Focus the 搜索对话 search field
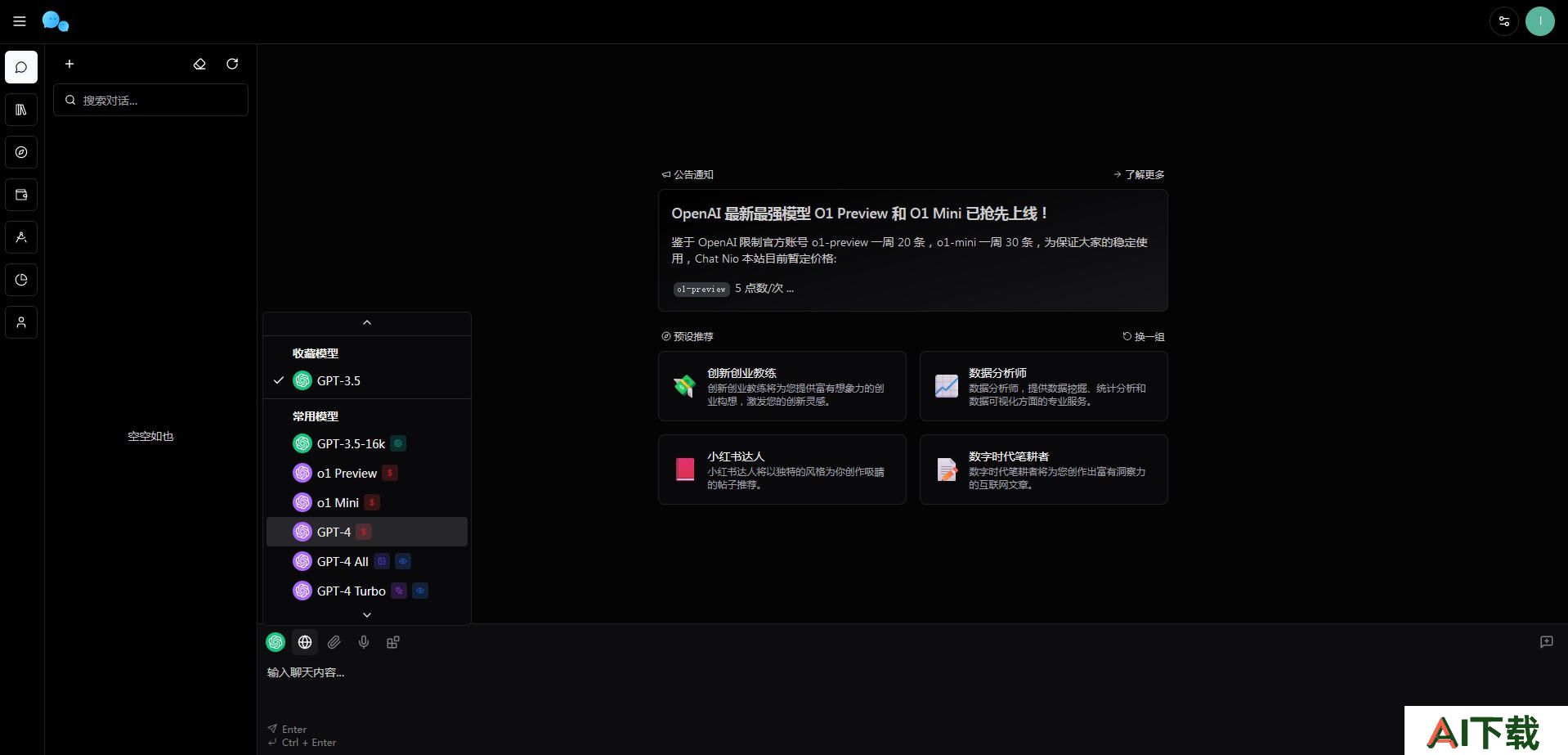 [x=151, y=100]
